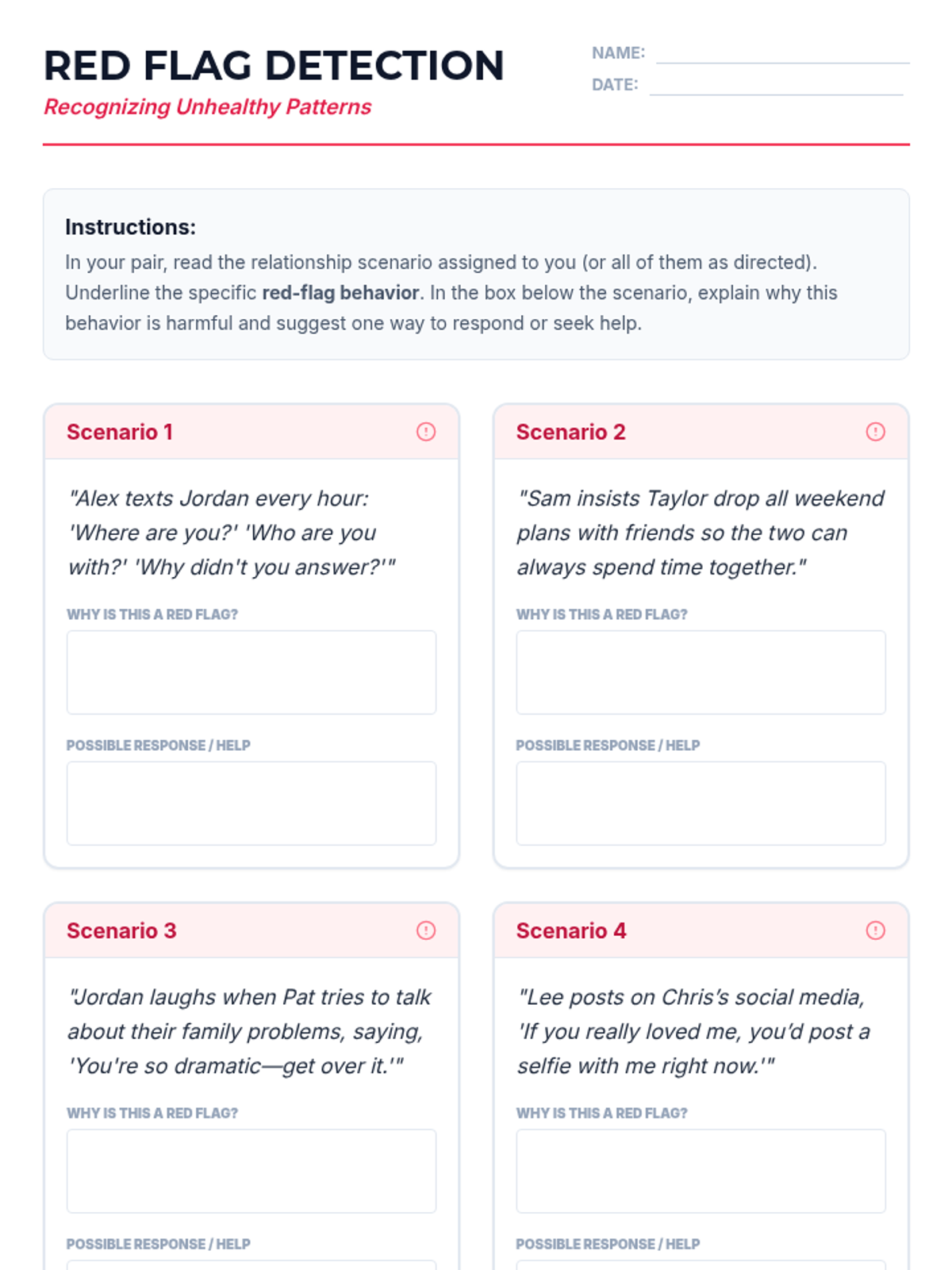The width and height of the screenshot is (952, 1270).
Task: Click Scenario 1 'Possible response / help' box
Action: coord(251,803)
